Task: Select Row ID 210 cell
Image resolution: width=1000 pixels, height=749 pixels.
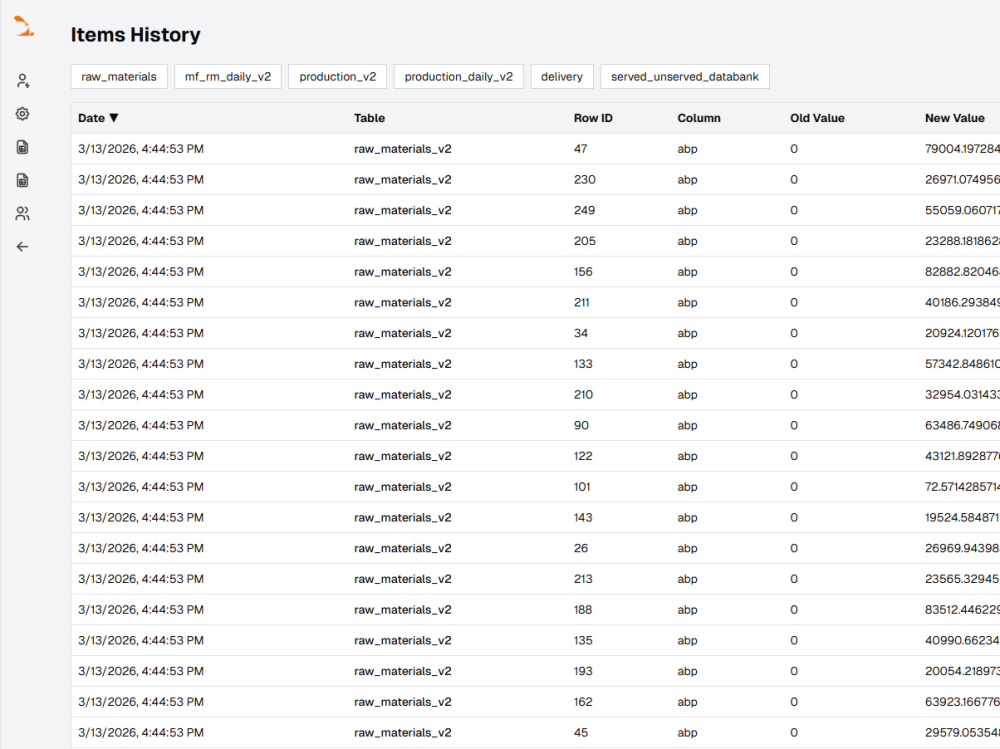Action: pyautogui.click(x=583, y=394)
